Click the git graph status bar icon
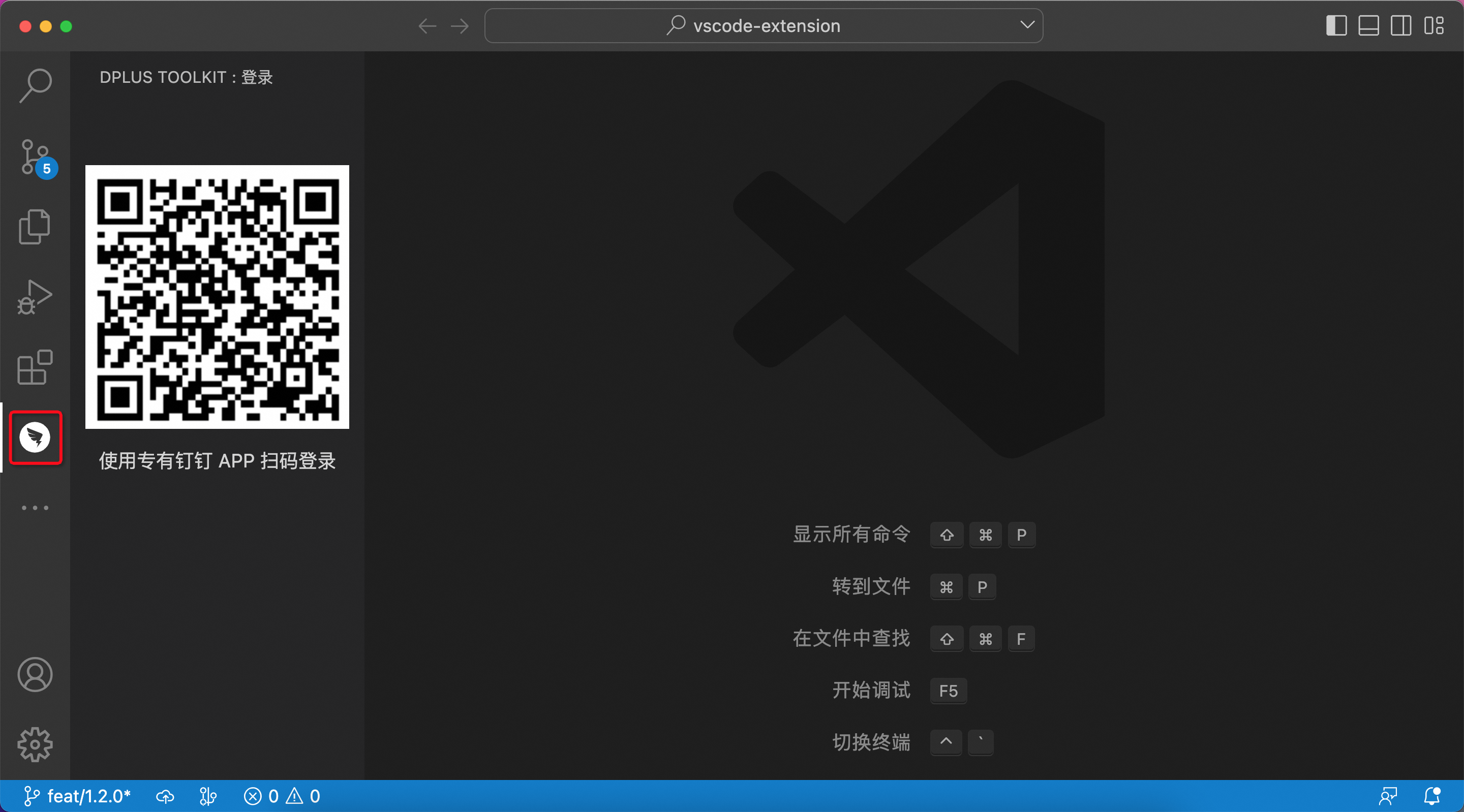Image resolution: width=1464 pixels, height=812 pixels. tap(208, 796)
